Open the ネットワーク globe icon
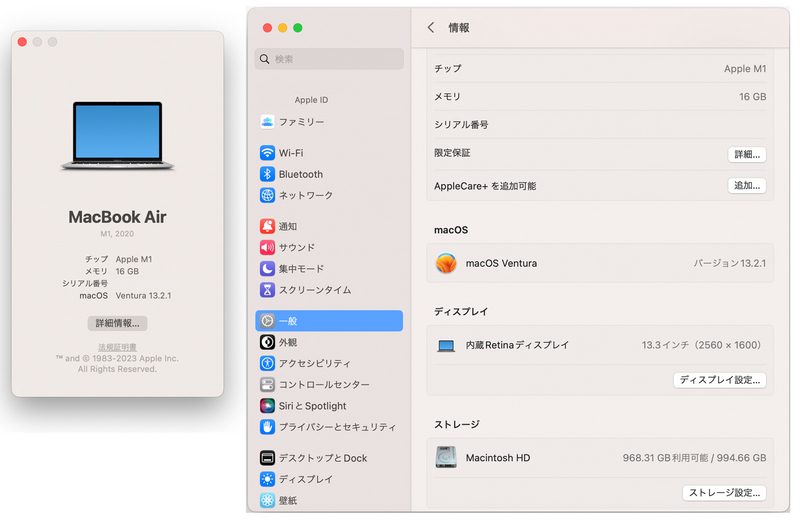The width and height of the screenshot is (800, 519). pyautogui.click(x=267, y=195)
